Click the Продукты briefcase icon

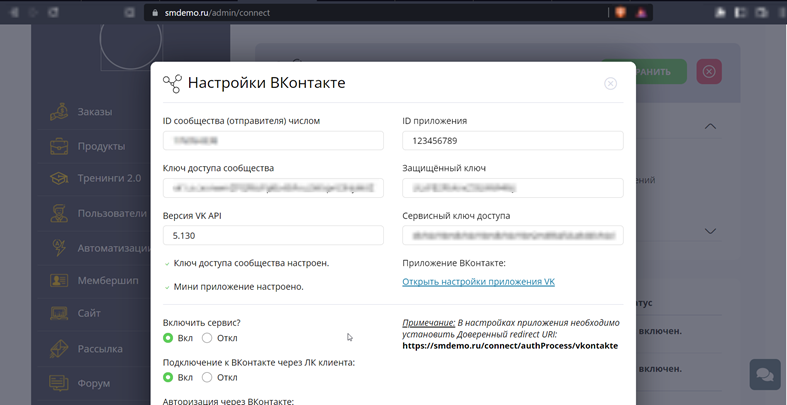(59, 146)
